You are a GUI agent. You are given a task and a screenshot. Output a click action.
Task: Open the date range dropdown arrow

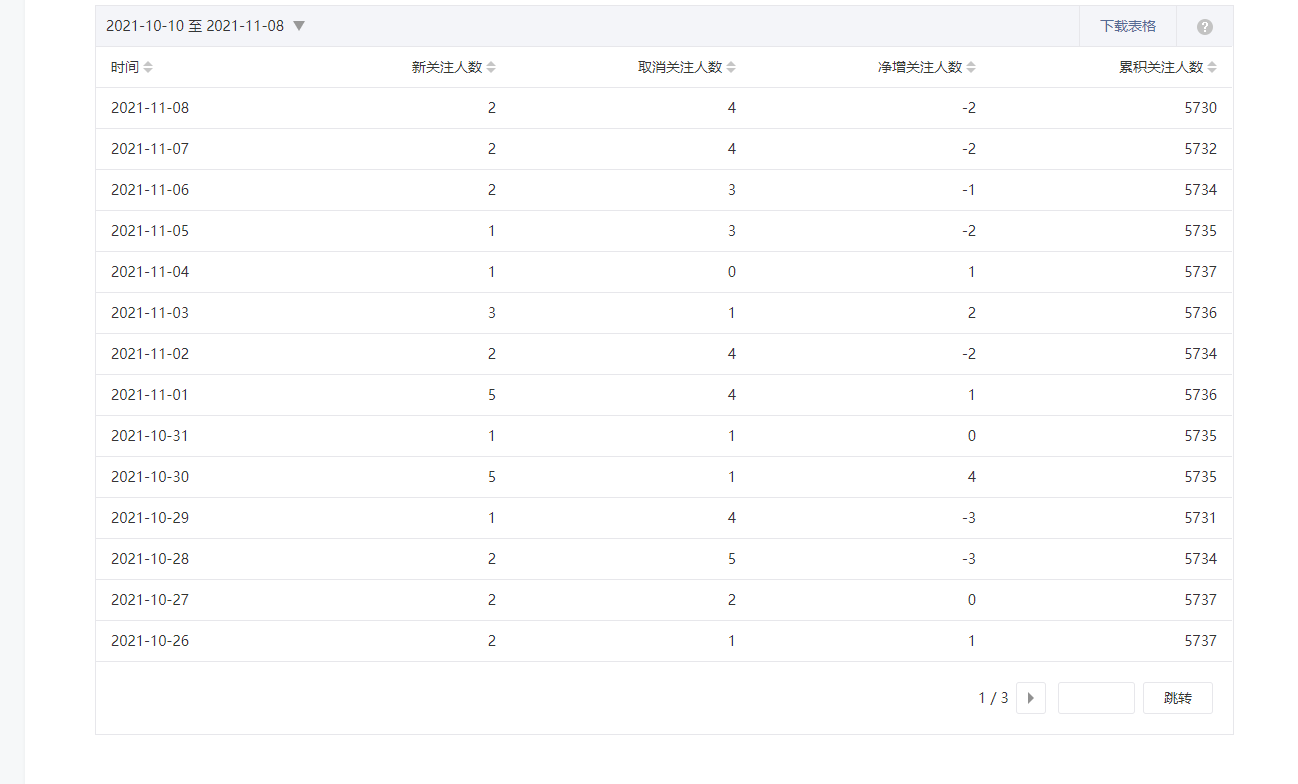click(x=299, y=26)
